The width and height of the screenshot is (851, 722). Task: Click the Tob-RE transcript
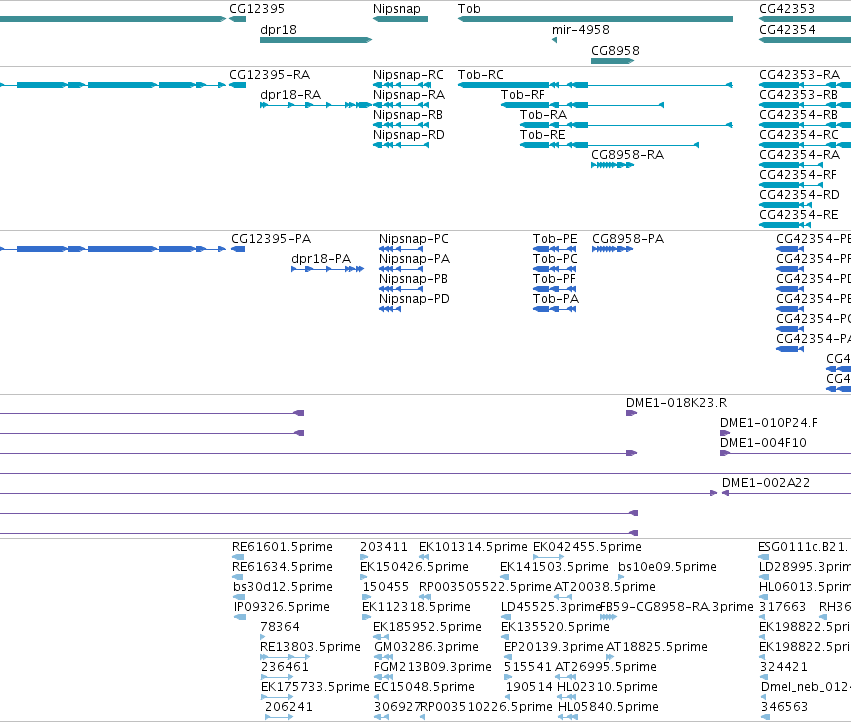pos(609,145)
